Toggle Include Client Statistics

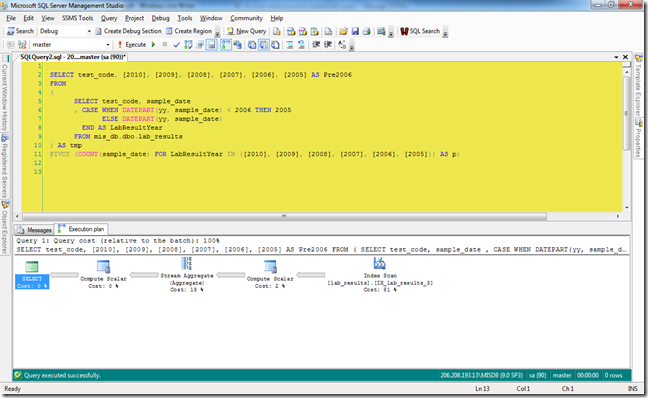tap(238, 45)
